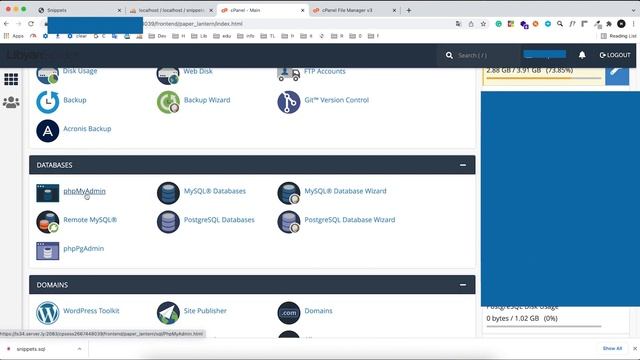Click the Acronis Backup link
This screenshot has height=360, width=640.
point(87,129)
